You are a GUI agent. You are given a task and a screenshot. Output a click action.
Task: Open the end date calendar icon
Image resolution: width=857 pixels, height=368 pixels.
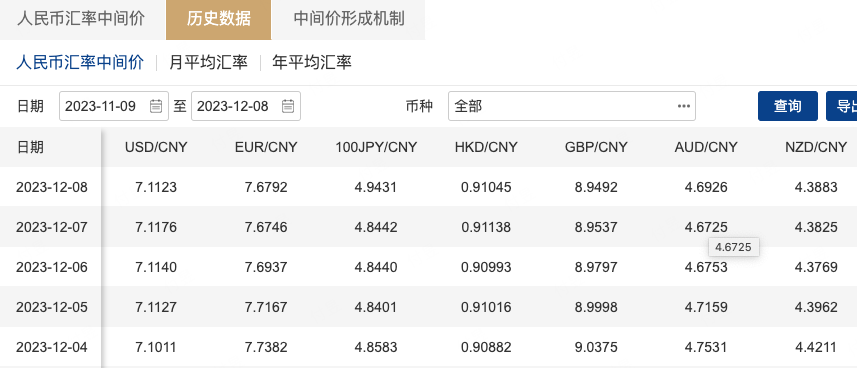288,106
